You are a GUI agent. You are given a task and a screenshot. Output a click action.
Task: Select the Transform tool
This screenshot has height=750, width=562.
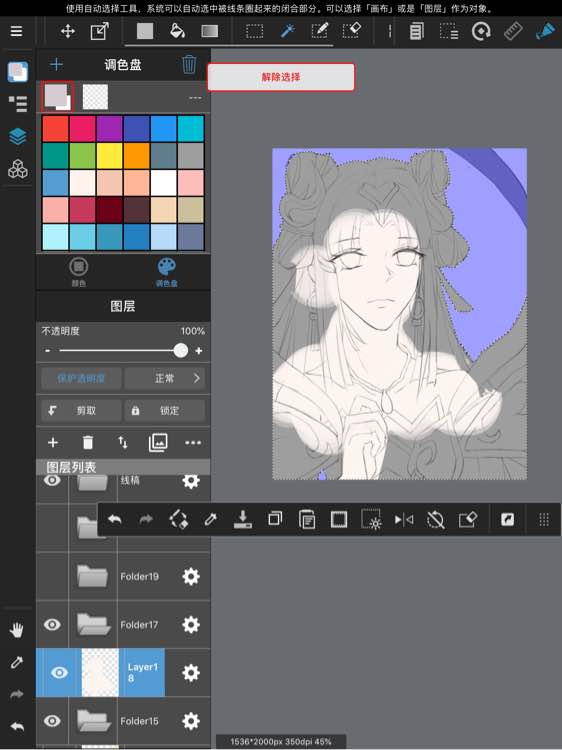[x=99, y=32]
